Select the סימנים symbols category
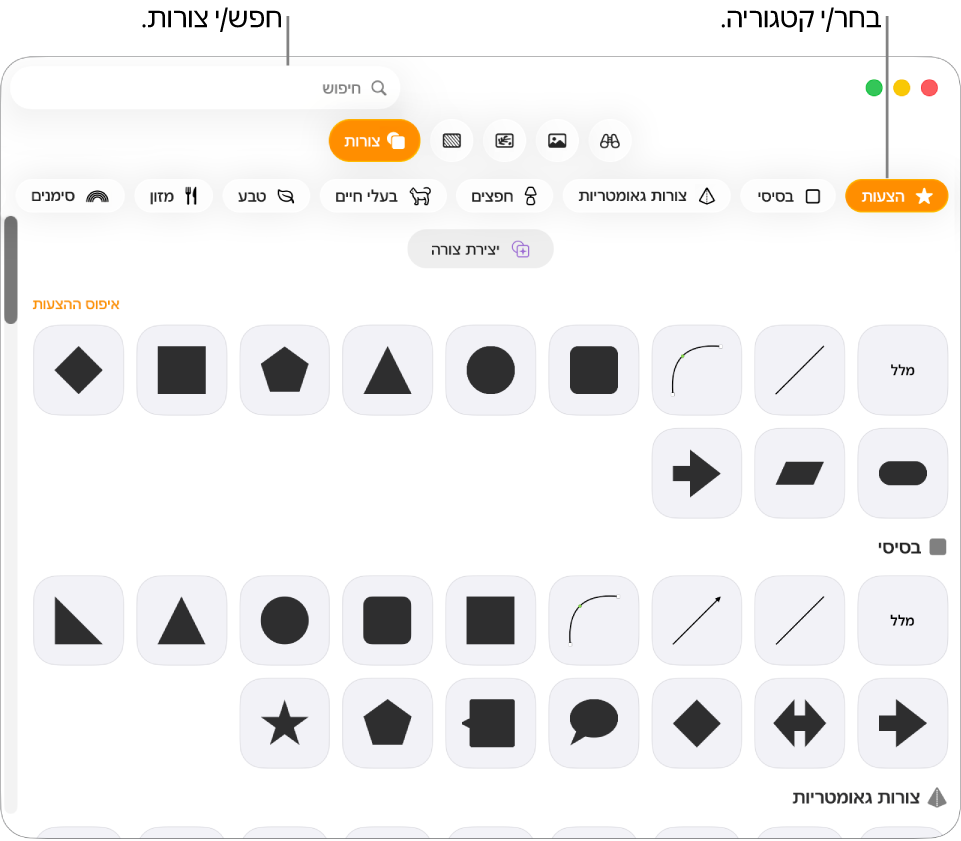 point(70,196)
